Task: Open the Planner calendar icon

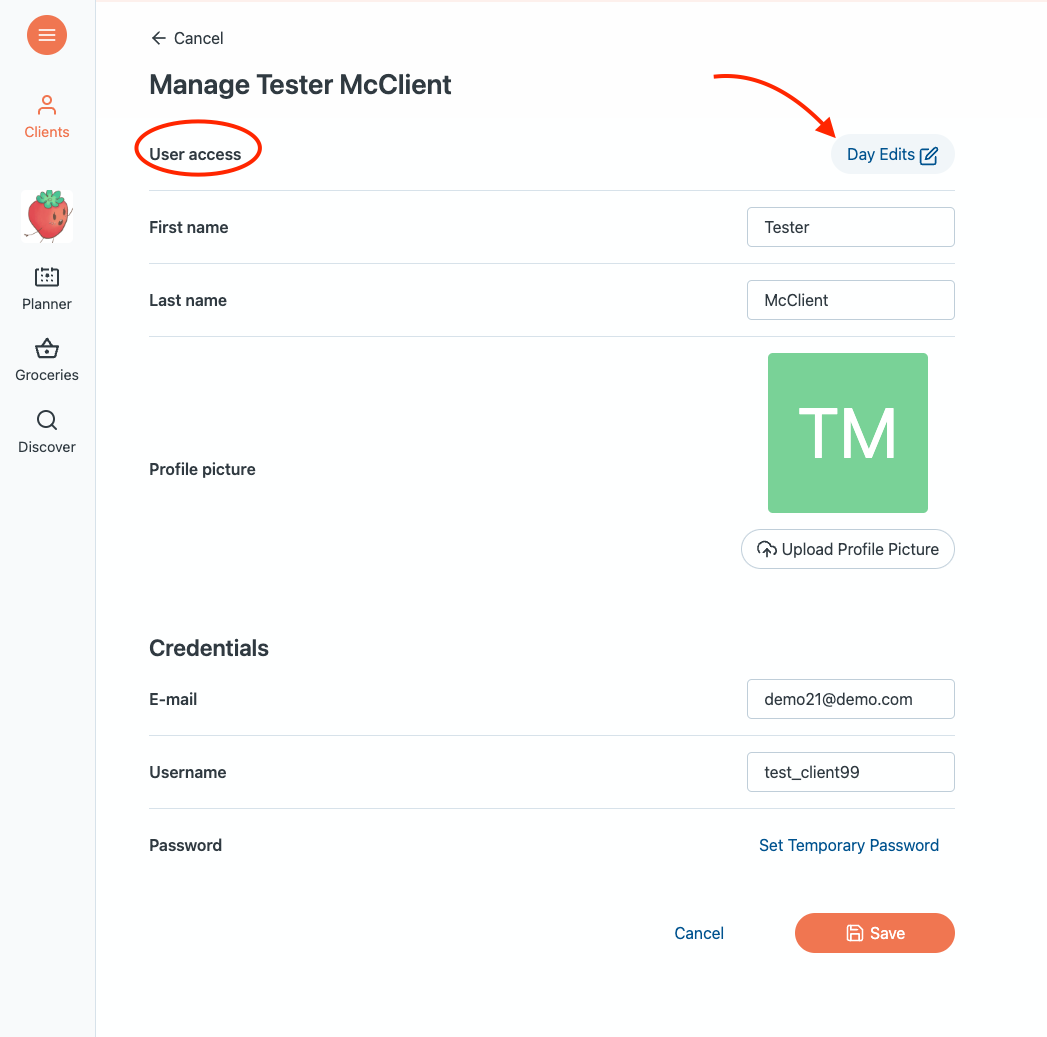Action: pyautogui.click(x=47, y=277)
